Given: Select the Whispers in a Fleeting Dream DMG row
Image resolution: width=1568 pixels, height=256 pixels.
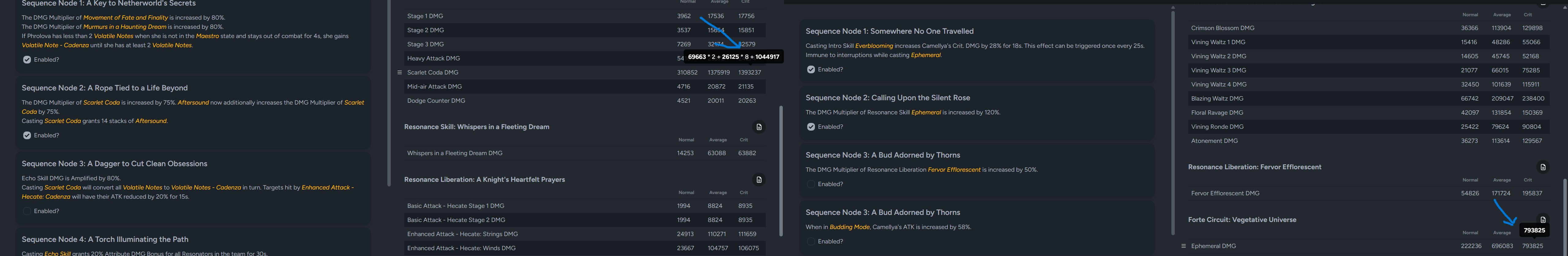Looking at the screenshot, I should 585,153.
